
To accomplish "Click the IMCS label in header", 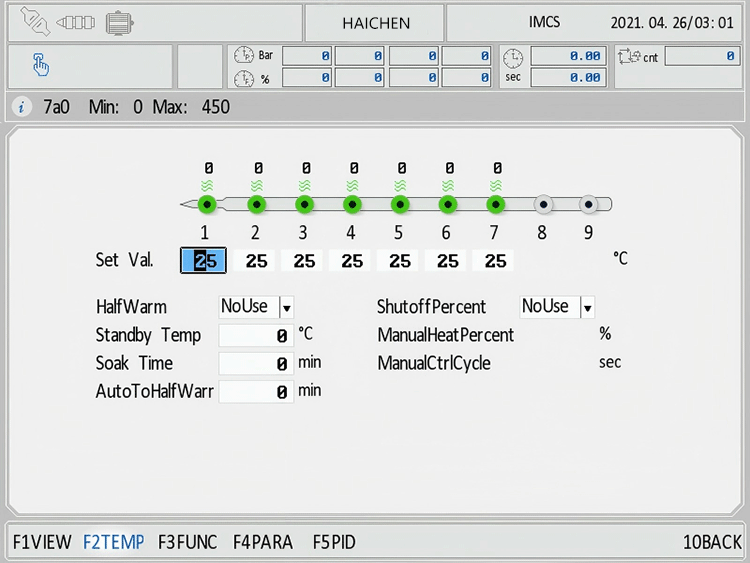I will tap(544, 22).
